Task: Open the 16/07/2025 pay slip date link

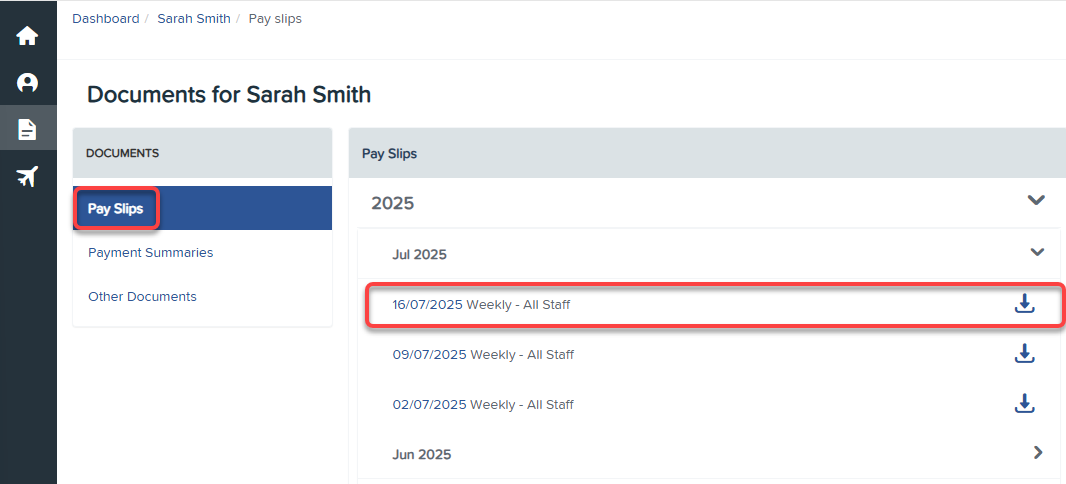Action: (428, 305)
